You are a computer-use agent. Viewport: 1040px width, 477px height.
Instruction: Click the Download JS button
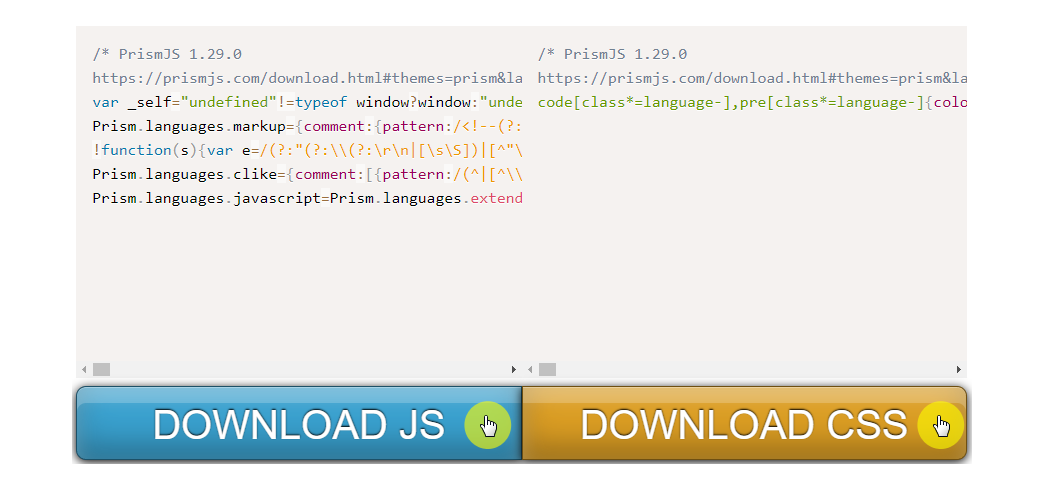299,423
